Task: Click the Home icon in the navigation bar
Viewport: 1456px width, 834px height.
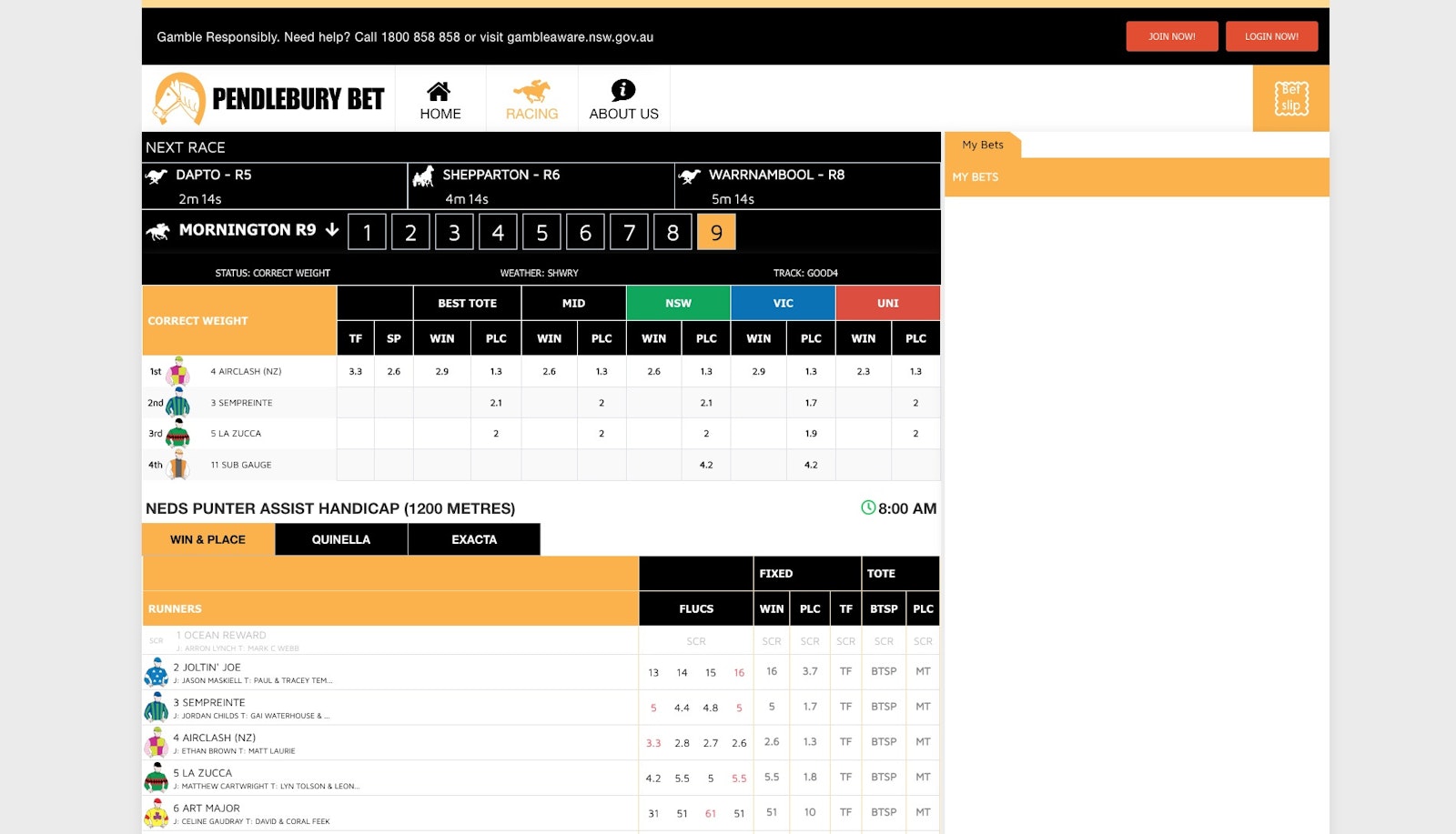Action: click(441, 93)
